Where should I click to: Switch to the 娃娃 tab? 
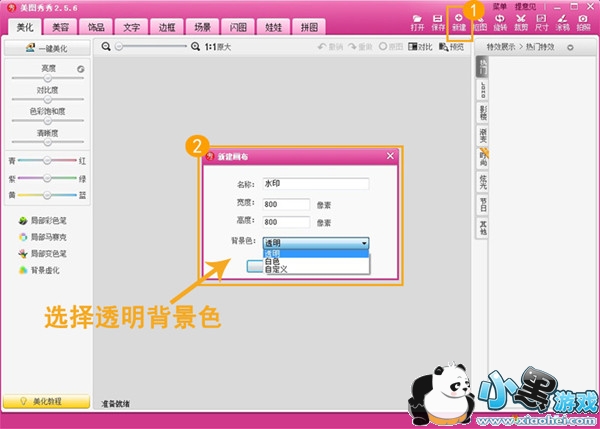click(x=274, y=27)
